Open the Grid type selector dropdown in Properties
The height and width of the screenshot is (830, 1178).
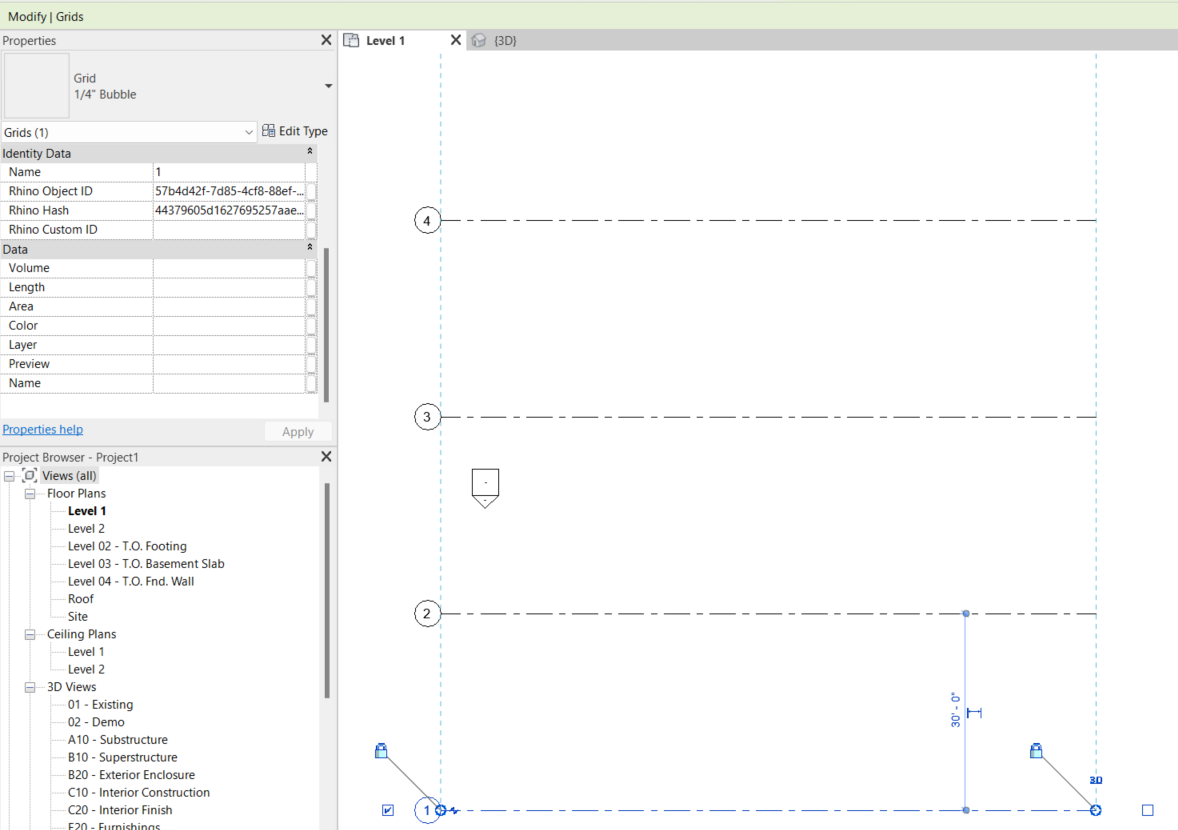point(327,86)
